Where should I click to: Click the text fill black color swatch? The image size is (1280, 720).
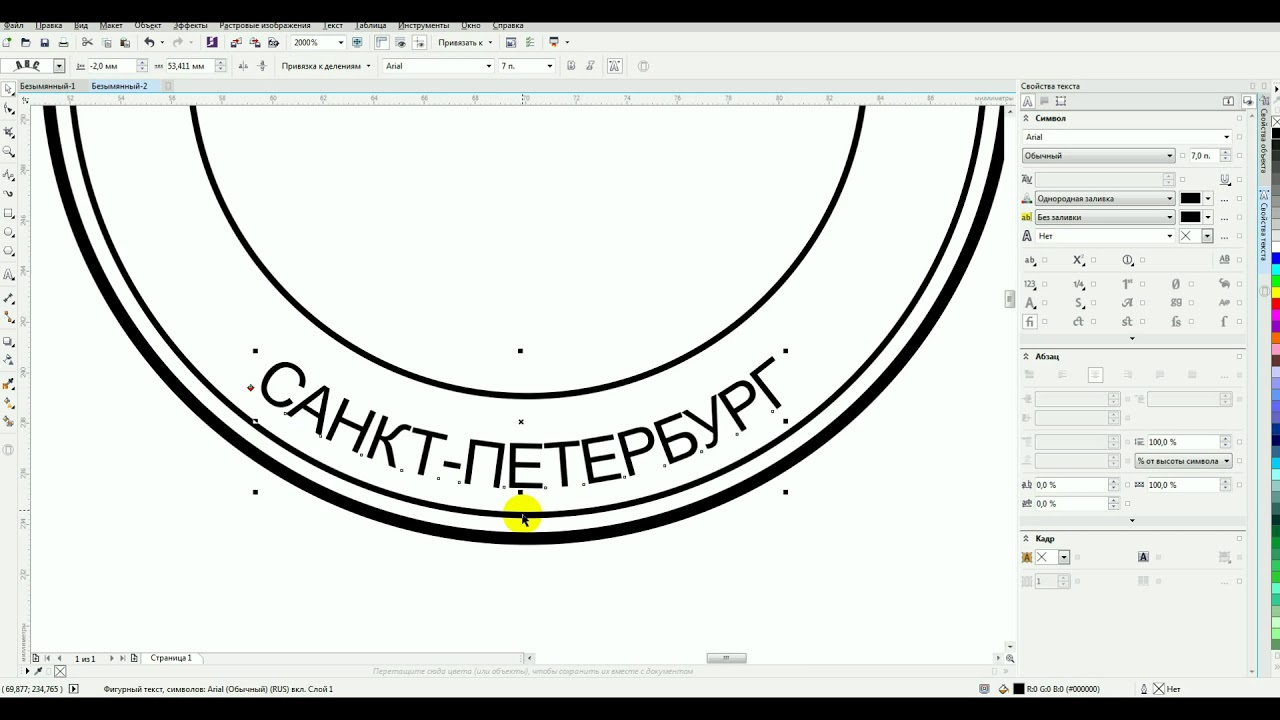pyautogui.click(x=1190, y=199)
